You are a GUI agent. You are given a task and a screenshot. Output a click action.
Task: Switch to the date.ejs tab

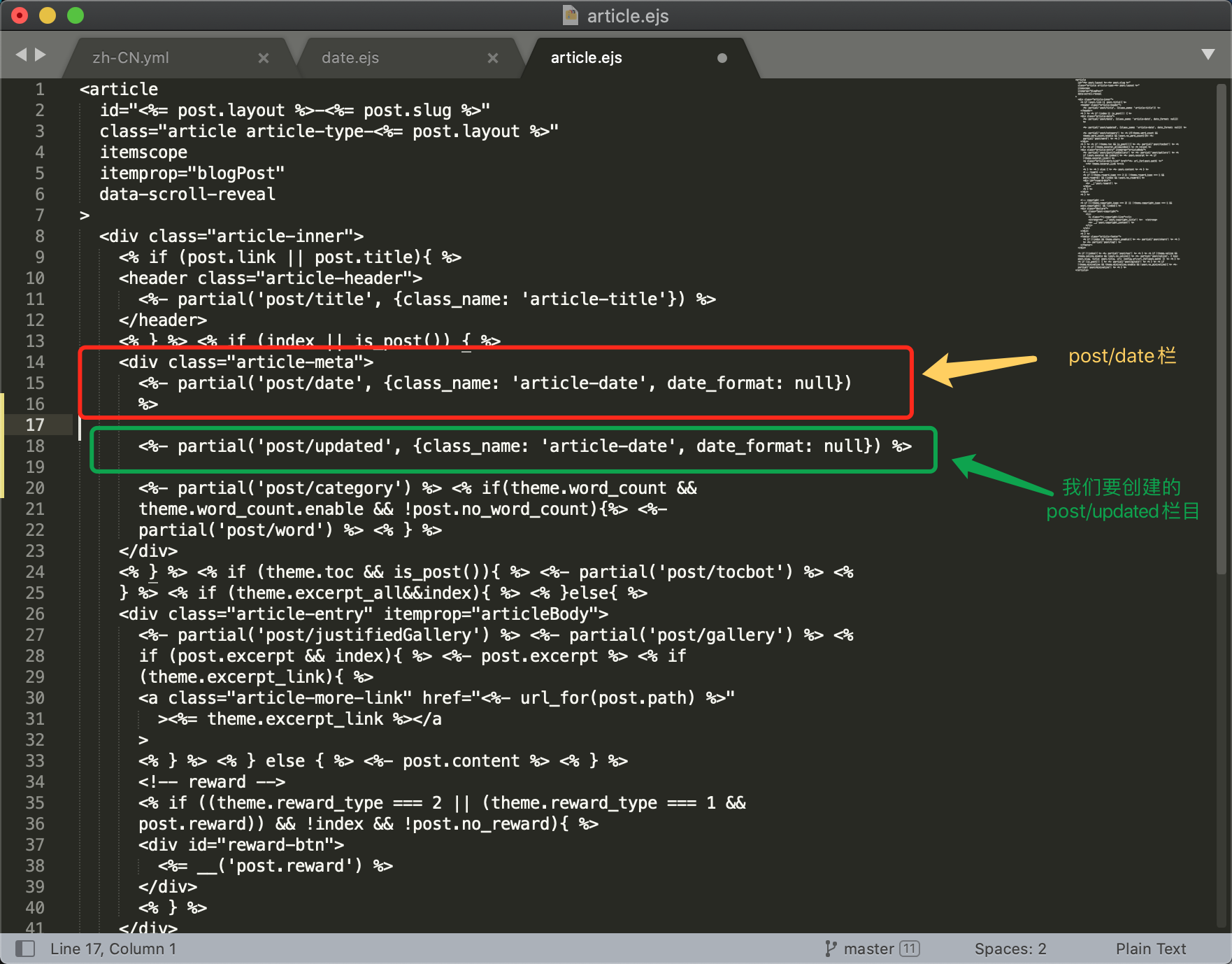pyautogui.click(x=350, y=58)
